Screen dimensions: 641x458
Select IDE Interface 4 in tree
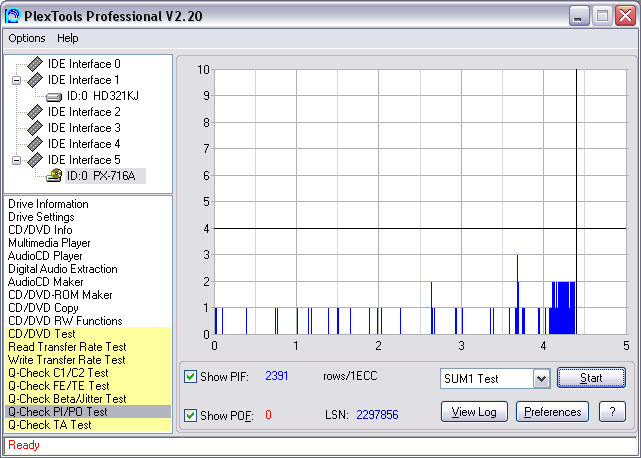(x=84, y=144)
